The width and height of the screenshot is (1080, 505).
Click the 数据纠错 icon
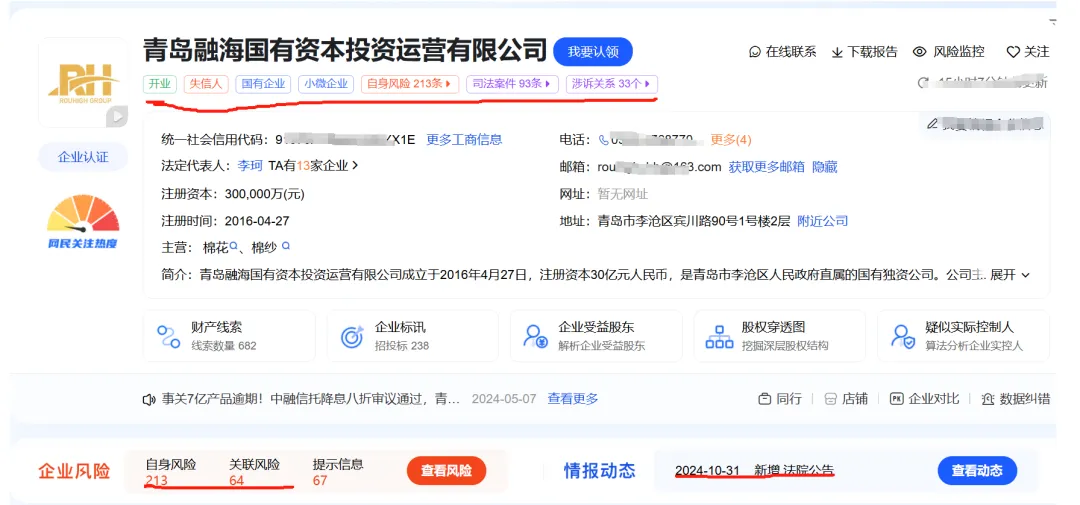tap(988, 399)
